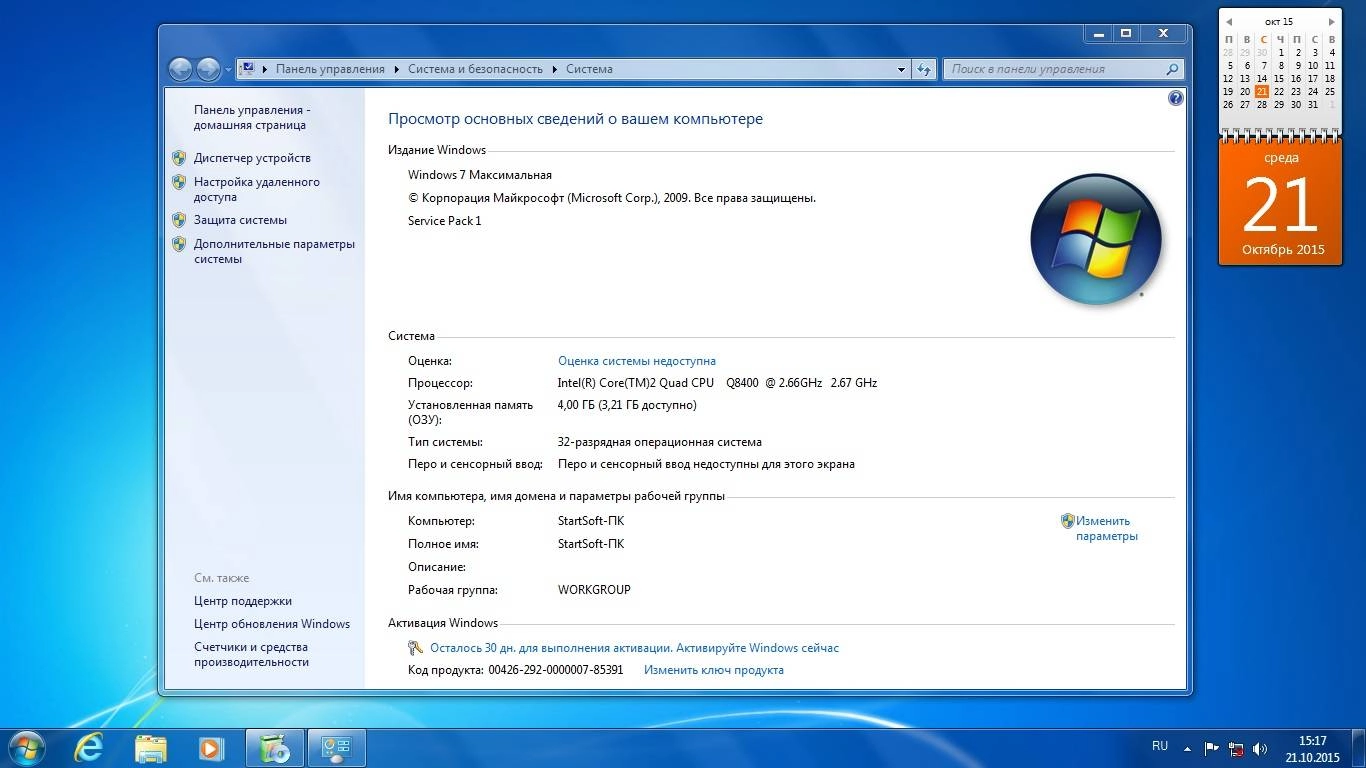Viewport: 1366px width, 768px height.
Task: Click the volume speaker tray icon
Action: point(1260,748)
